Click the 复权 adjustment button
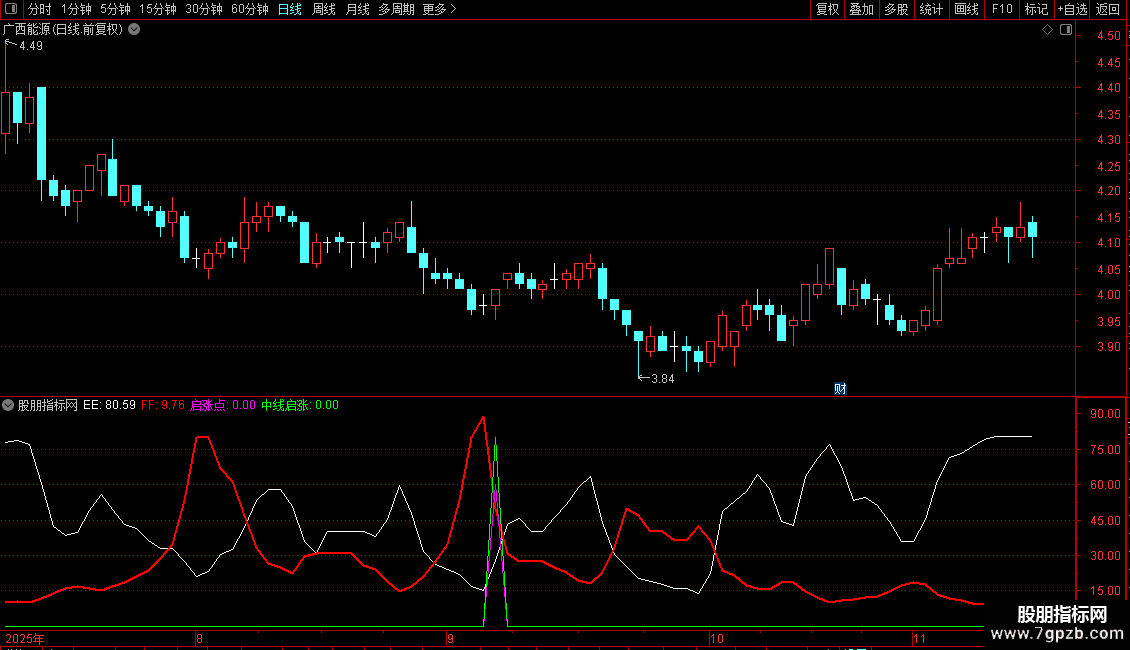 click(827, 9)
